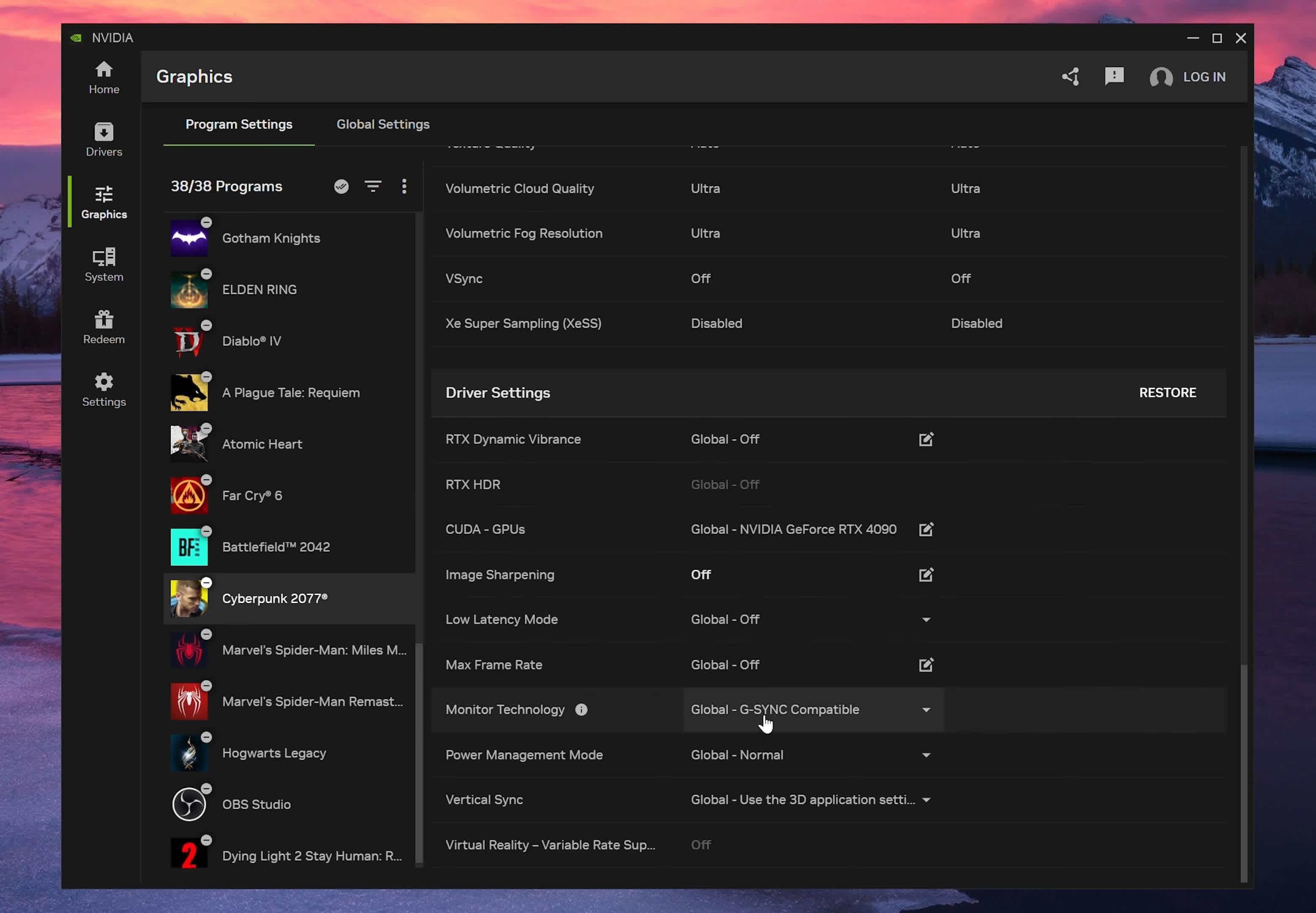Open the feedback icon next to share
The width and height of the screenshot is (1316, 913).
[1114, 76]
